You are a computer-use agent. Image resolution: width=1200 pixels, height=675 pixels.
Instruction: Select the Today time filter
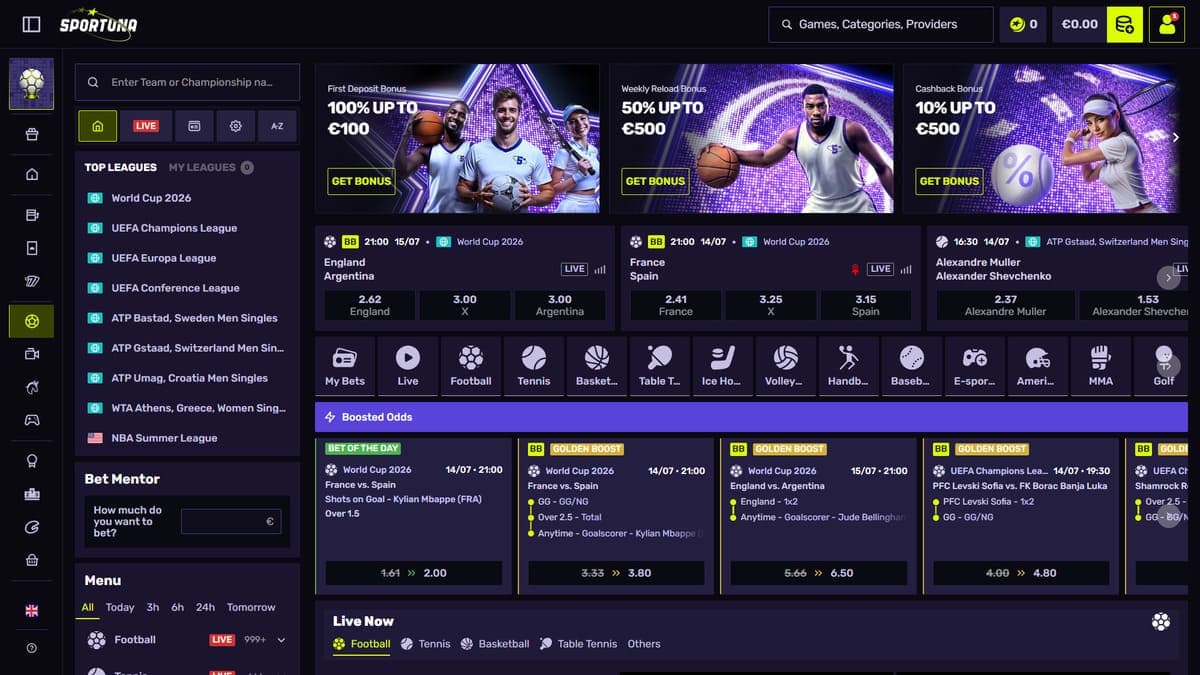pos(120,607)
